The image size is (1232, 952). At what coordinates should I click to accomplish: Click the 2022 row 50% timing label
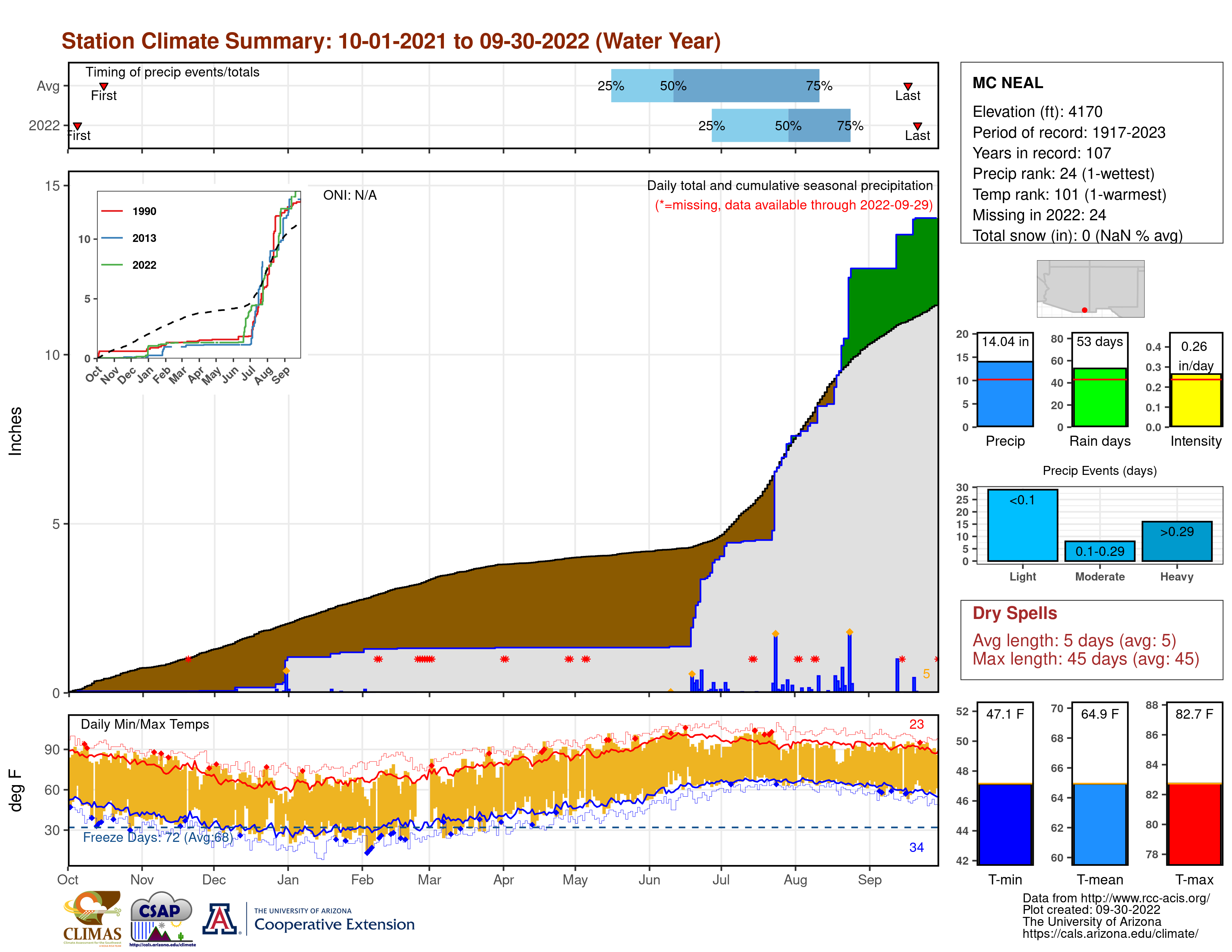[788, 126]
